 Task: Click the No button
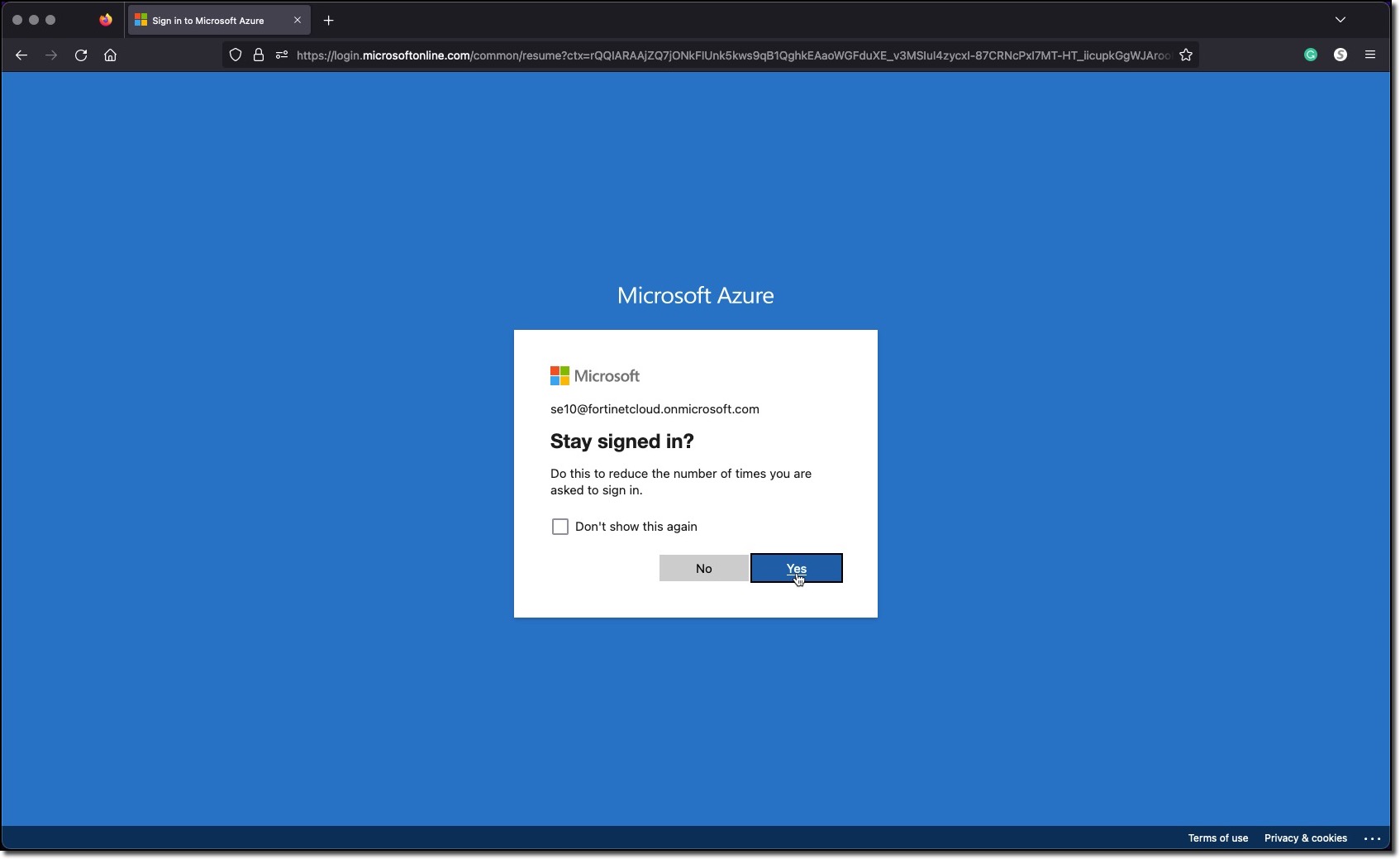coord(703,568)
